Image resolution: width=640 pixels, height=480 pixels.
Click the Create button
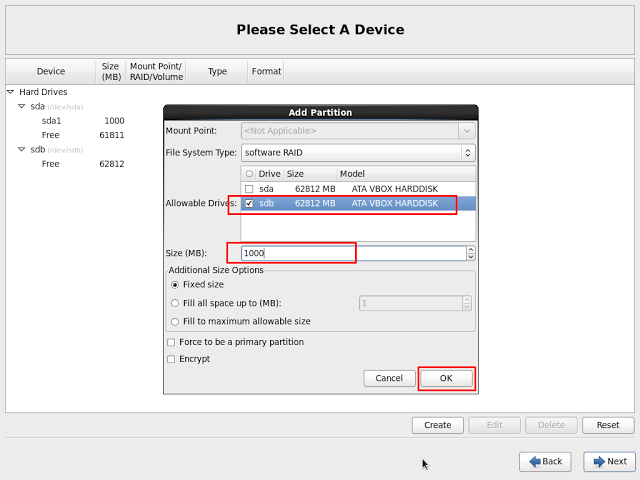437,425
